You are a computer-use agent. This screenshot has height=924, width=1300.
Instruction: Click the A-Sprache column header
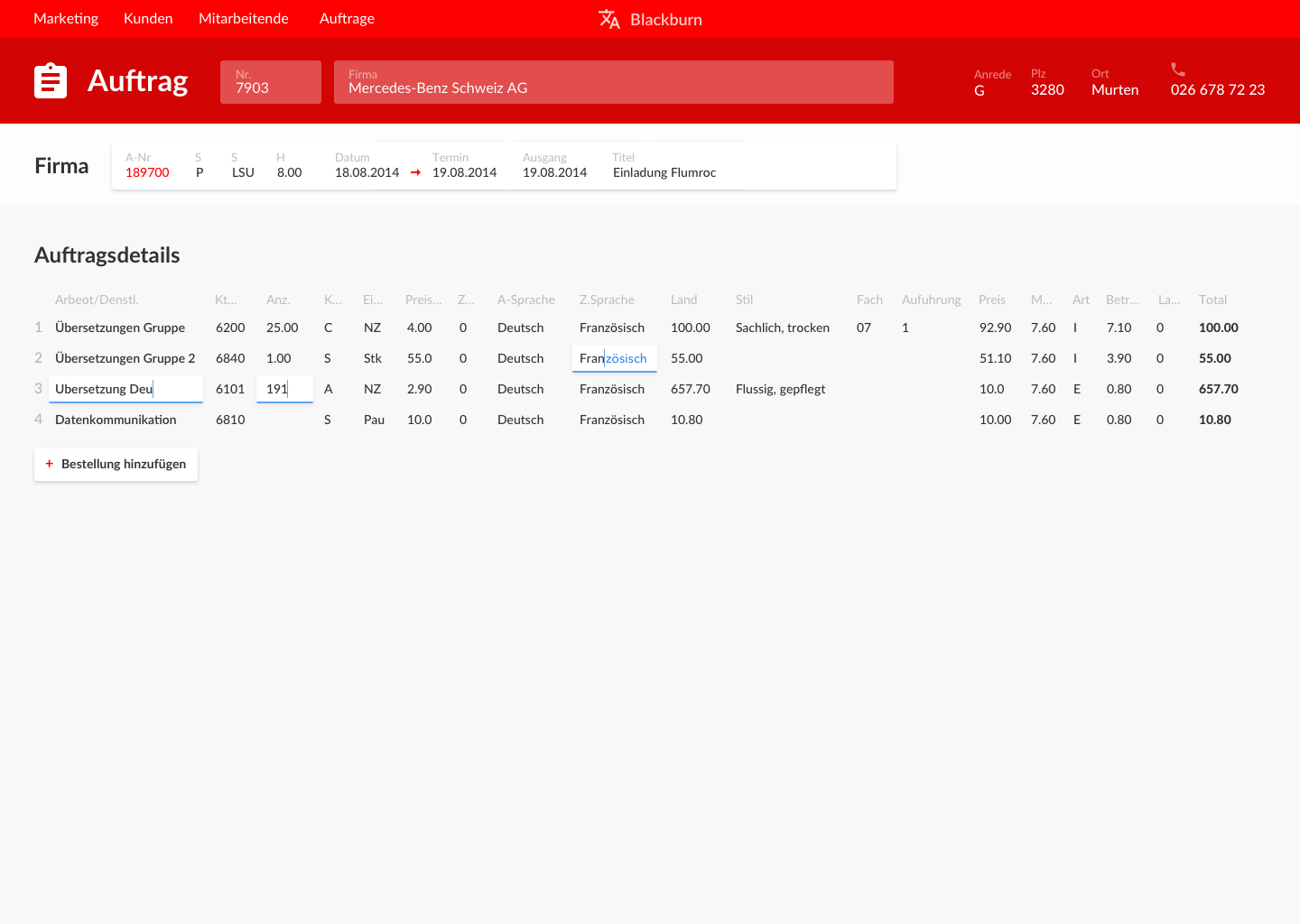point(526,300)
